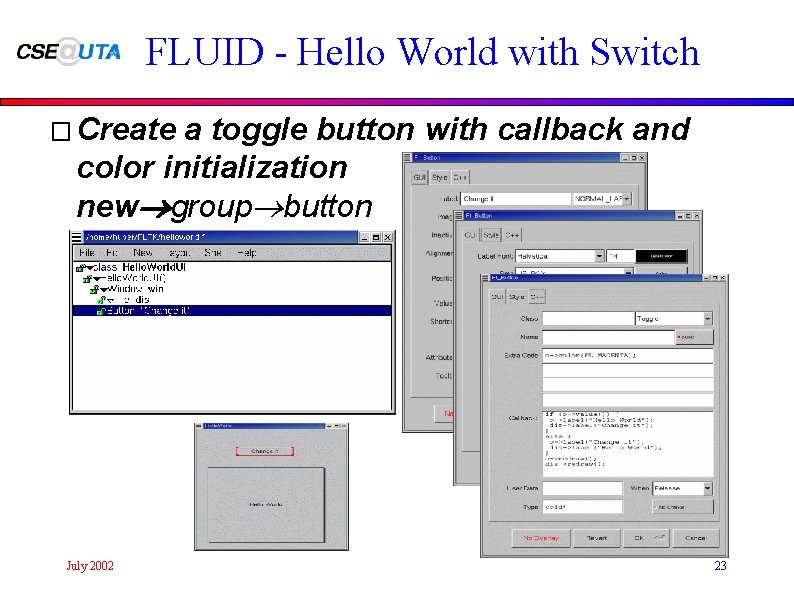Switch to GUI tab in front Fl_Button dialog

point(498,297)
